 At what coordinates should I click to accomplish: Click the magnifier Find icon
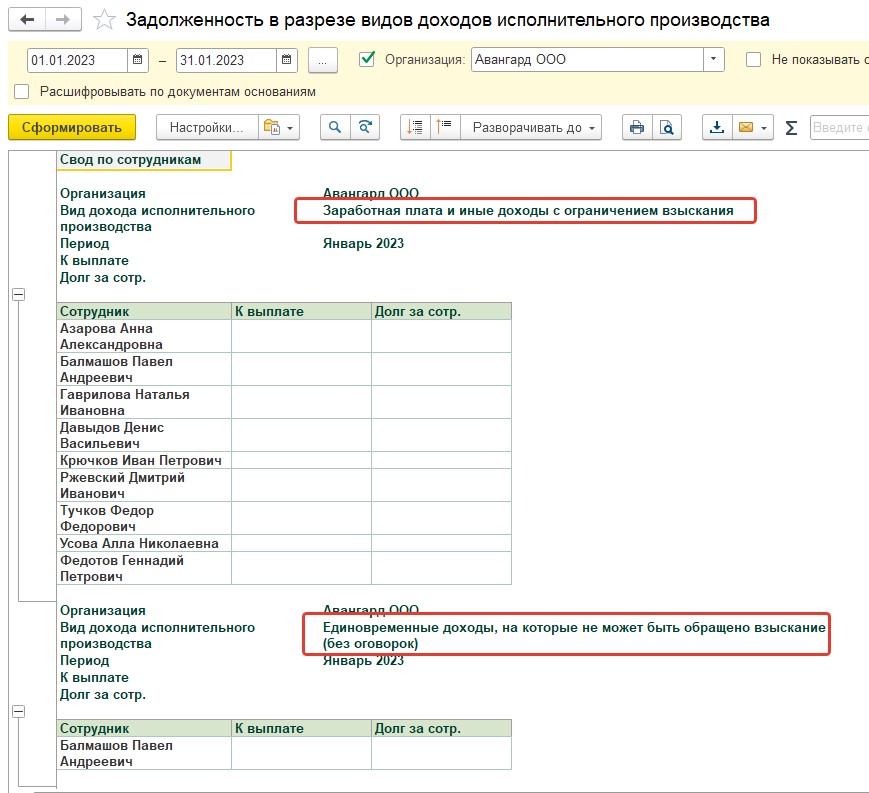coord(335,127)
